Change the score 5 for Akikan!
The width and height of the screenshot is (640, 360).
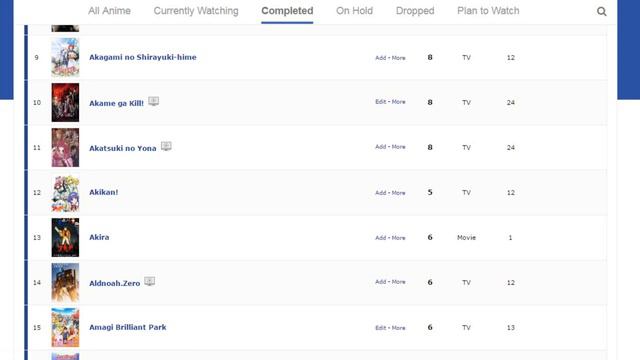[430, 192]
